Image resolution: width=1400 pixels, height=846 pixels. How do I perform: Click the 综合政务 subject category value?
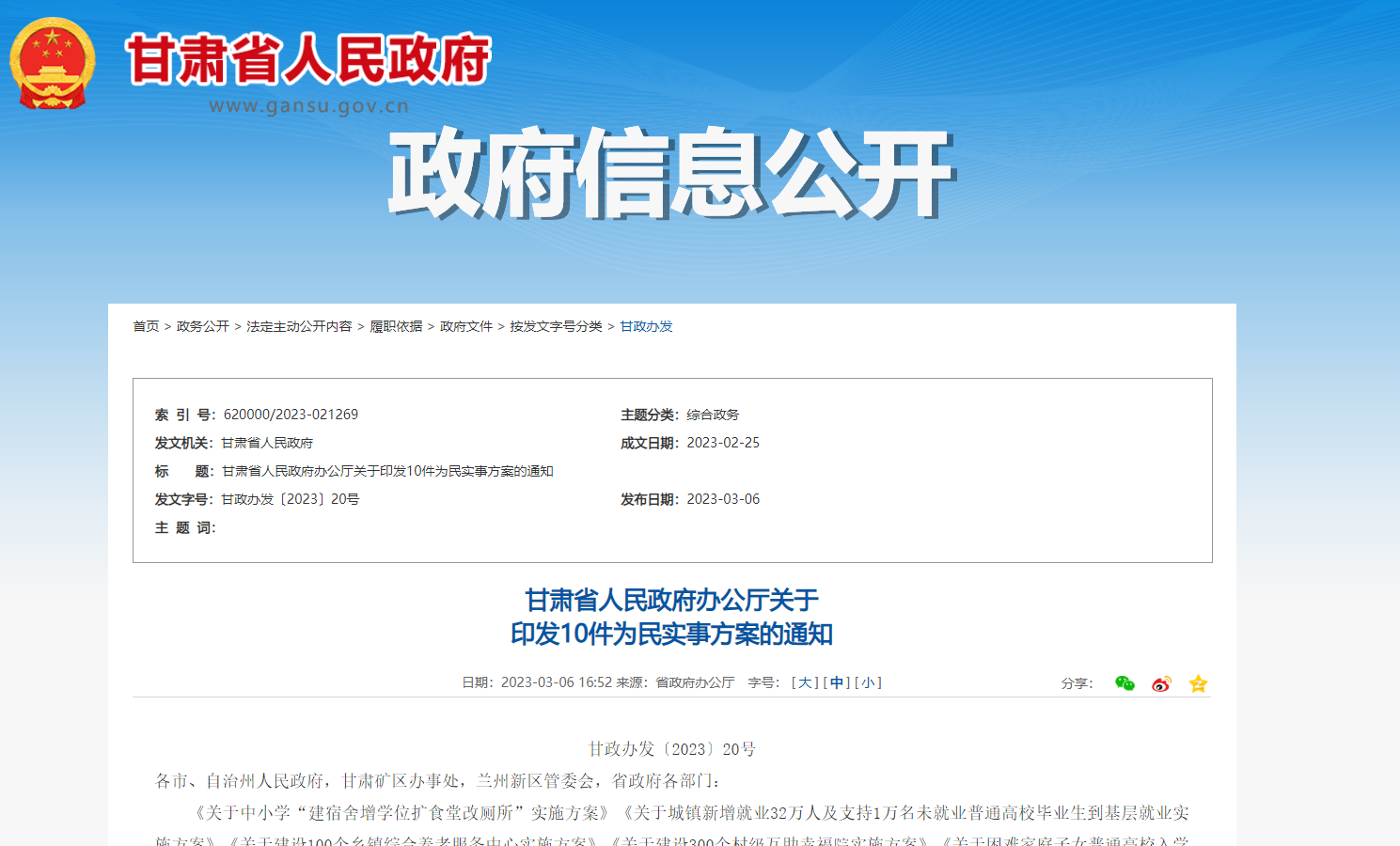coord(713,415)
